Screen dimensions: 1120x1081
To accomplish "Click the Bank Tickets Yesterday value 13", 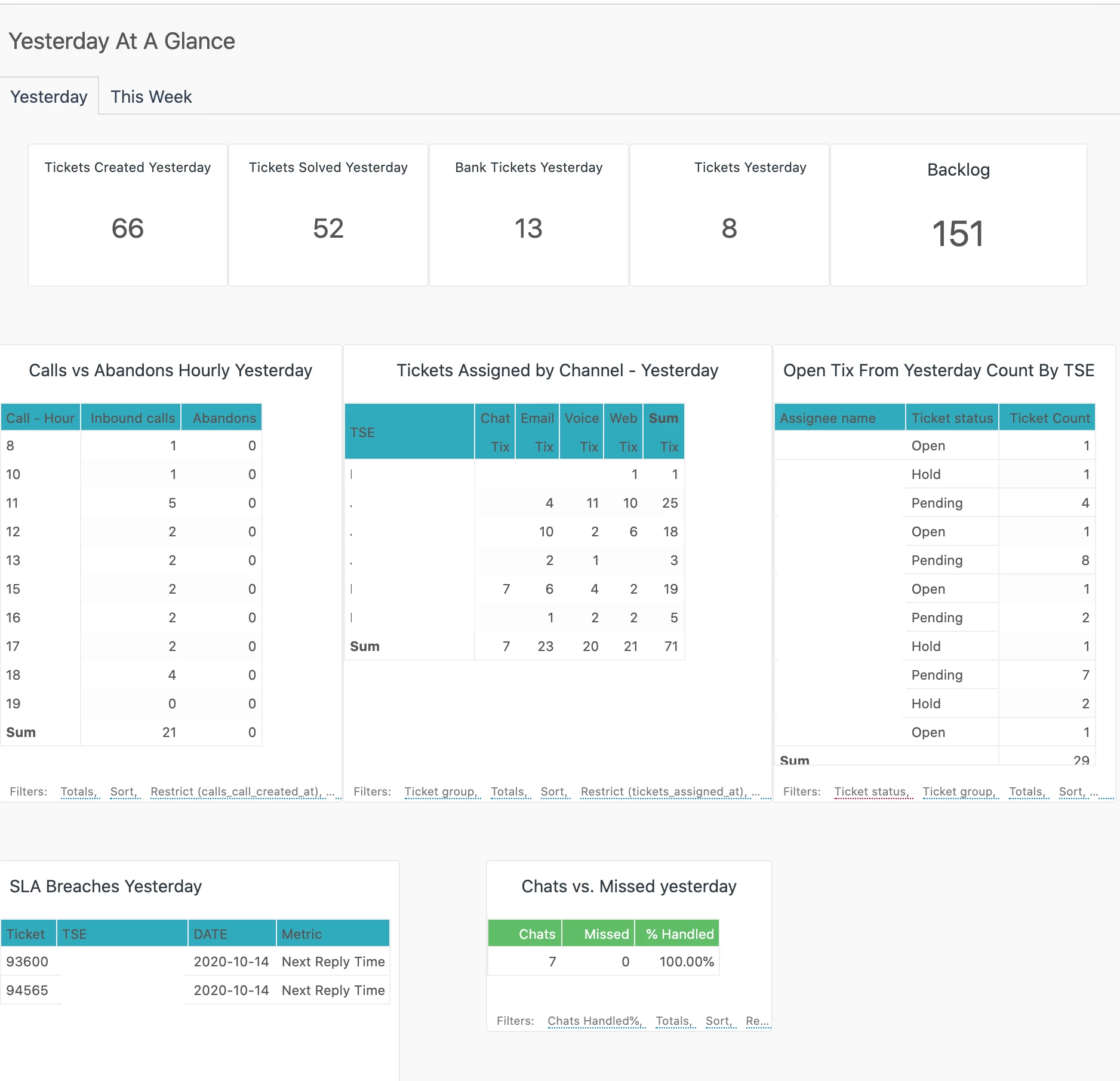I will 528,229.
